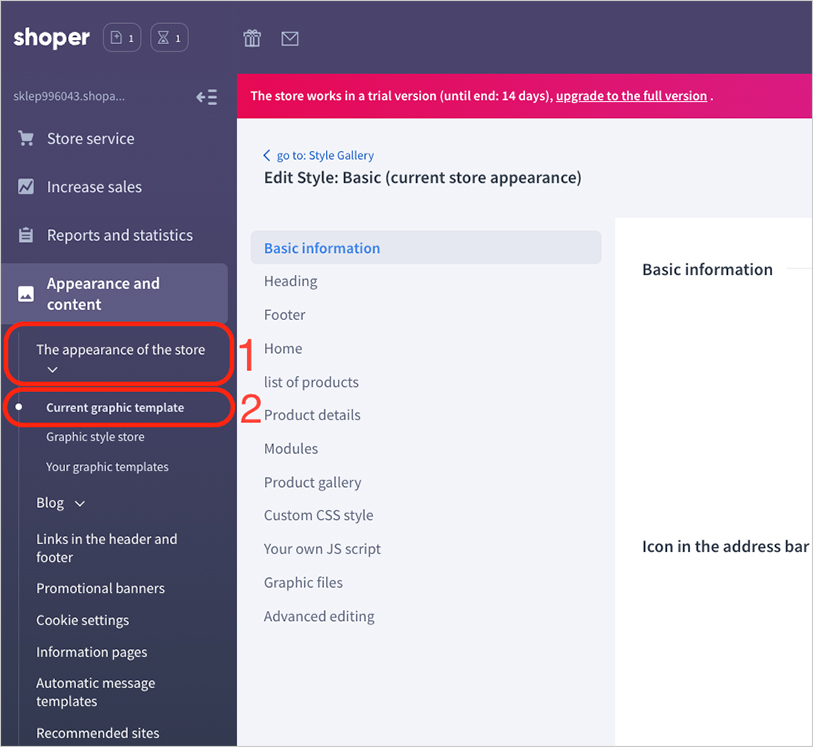The width and height of the screenshot is (813, 747).
Task: Go to Style Gallery link
Action: [325, 155]
